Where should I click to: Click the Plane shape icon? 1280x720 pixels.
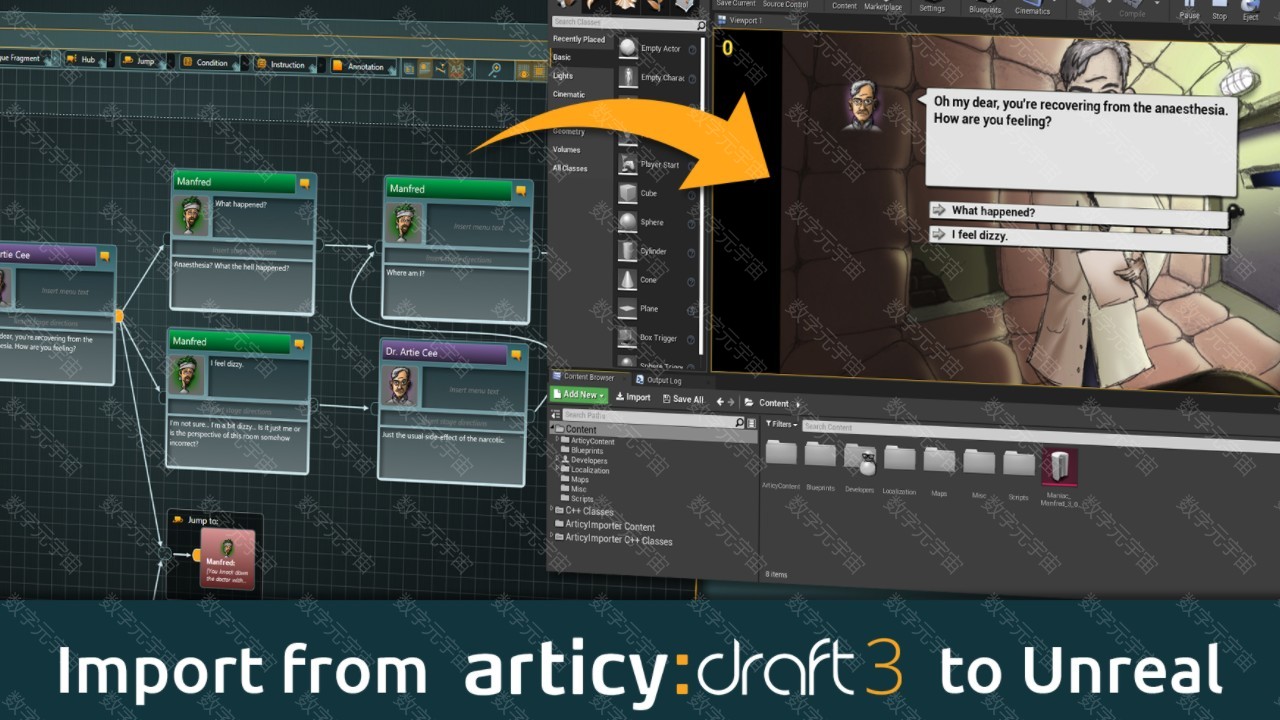click(x=627, y=309)
